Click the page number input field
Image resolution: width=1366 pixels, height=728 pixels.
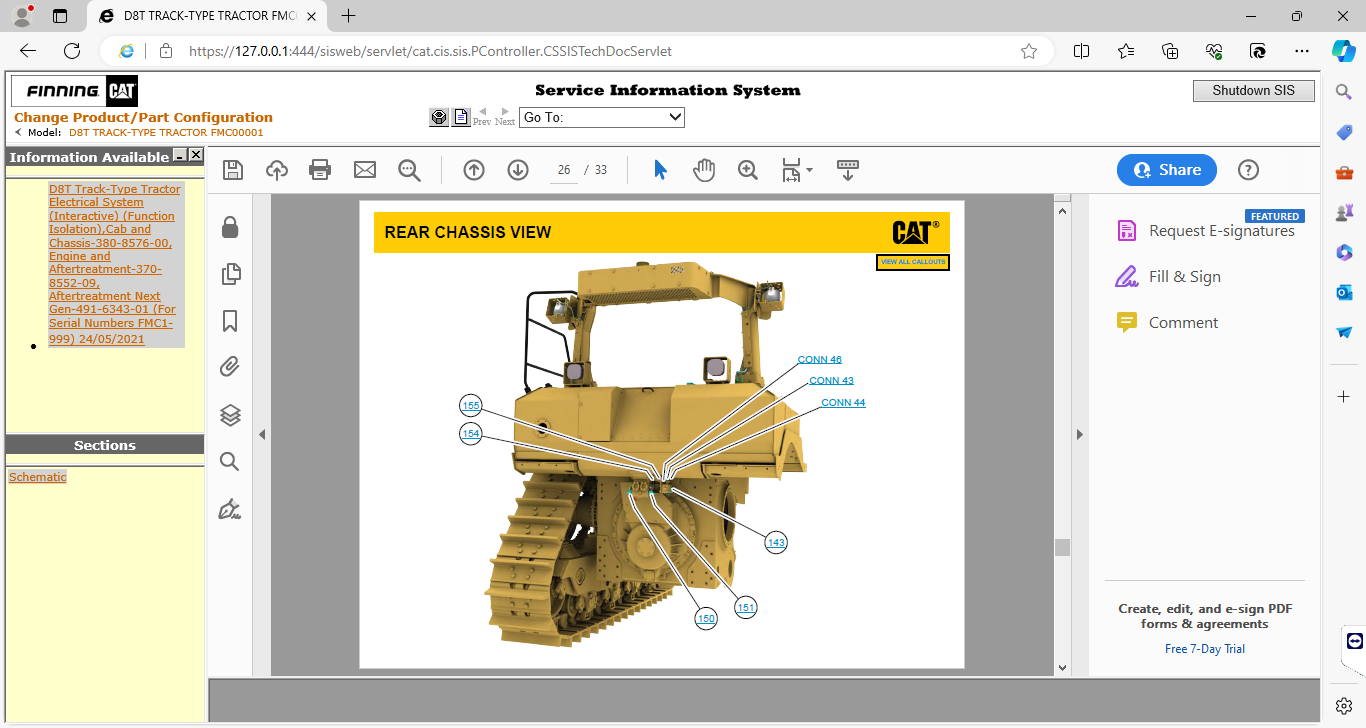pos(564,170)
